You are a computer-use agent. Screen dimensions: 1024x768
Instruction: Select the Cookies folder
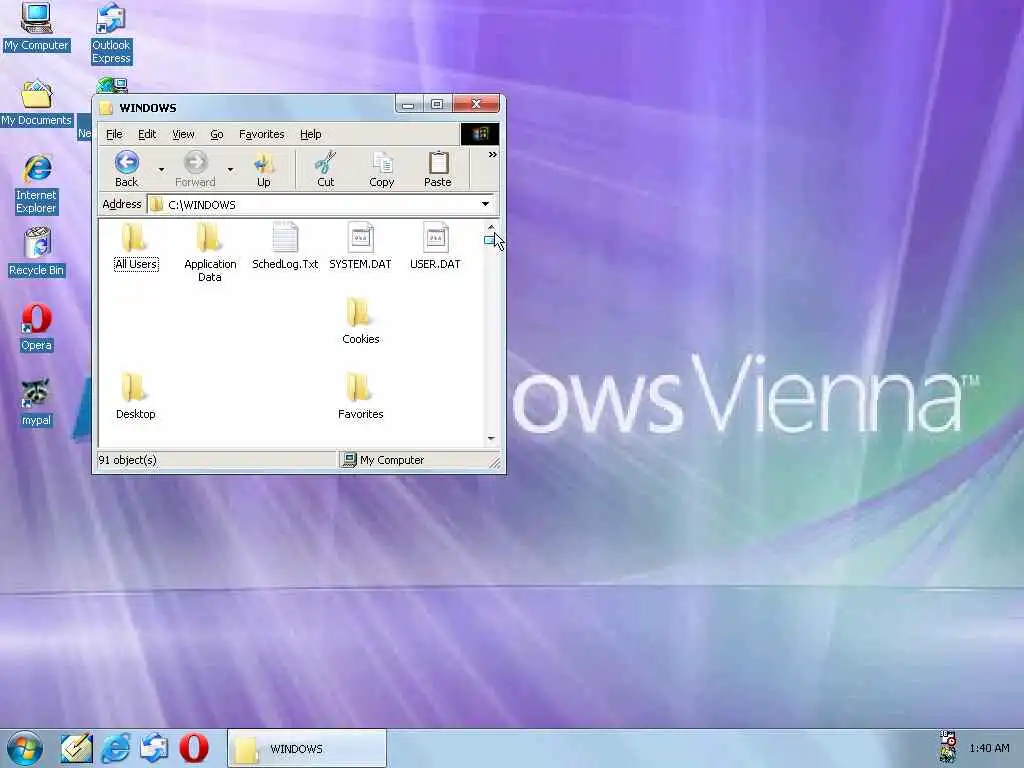coord(360,321)
